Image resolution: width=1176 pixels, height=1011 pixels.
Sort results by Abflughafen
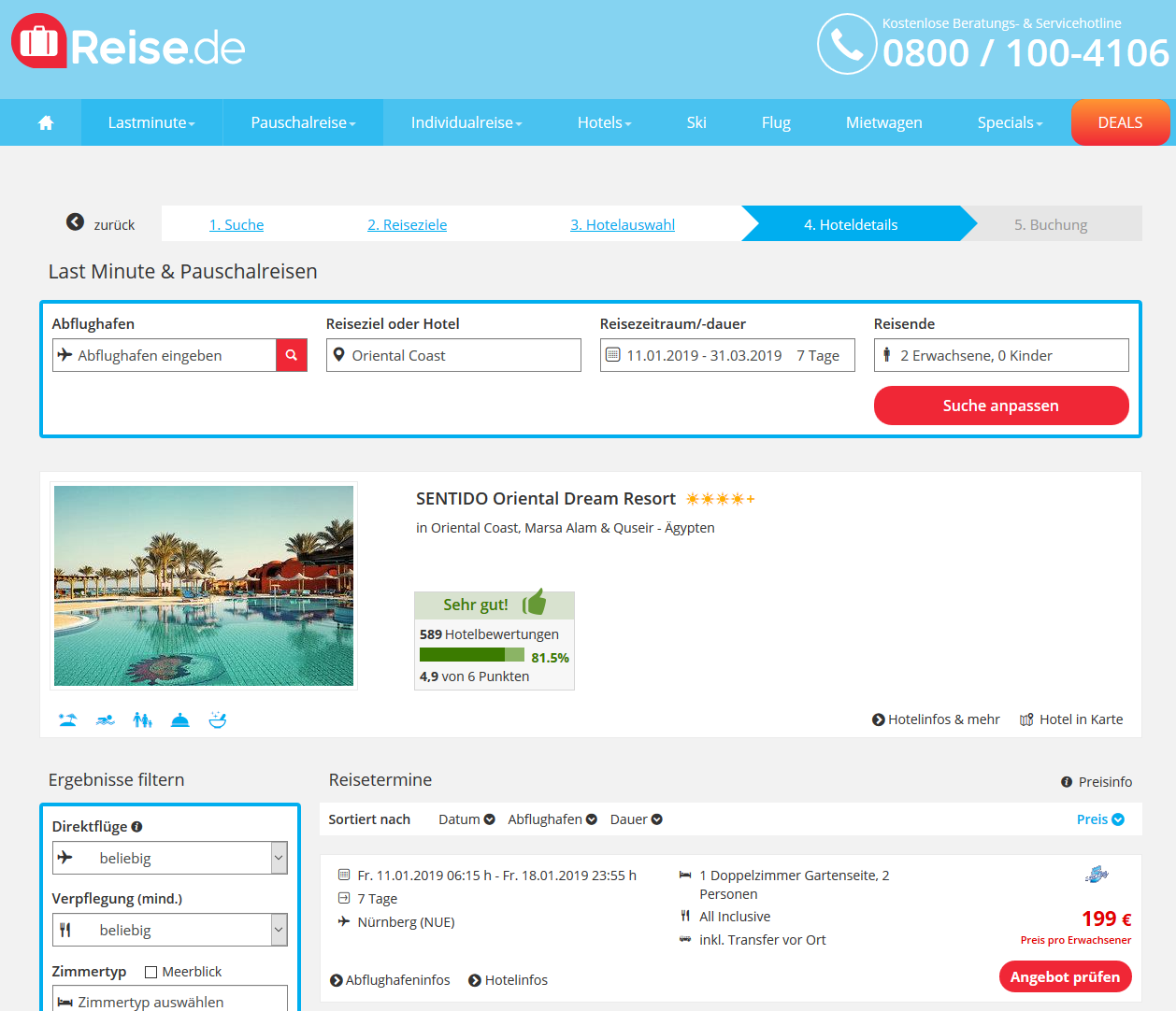(x=552, y=819)
